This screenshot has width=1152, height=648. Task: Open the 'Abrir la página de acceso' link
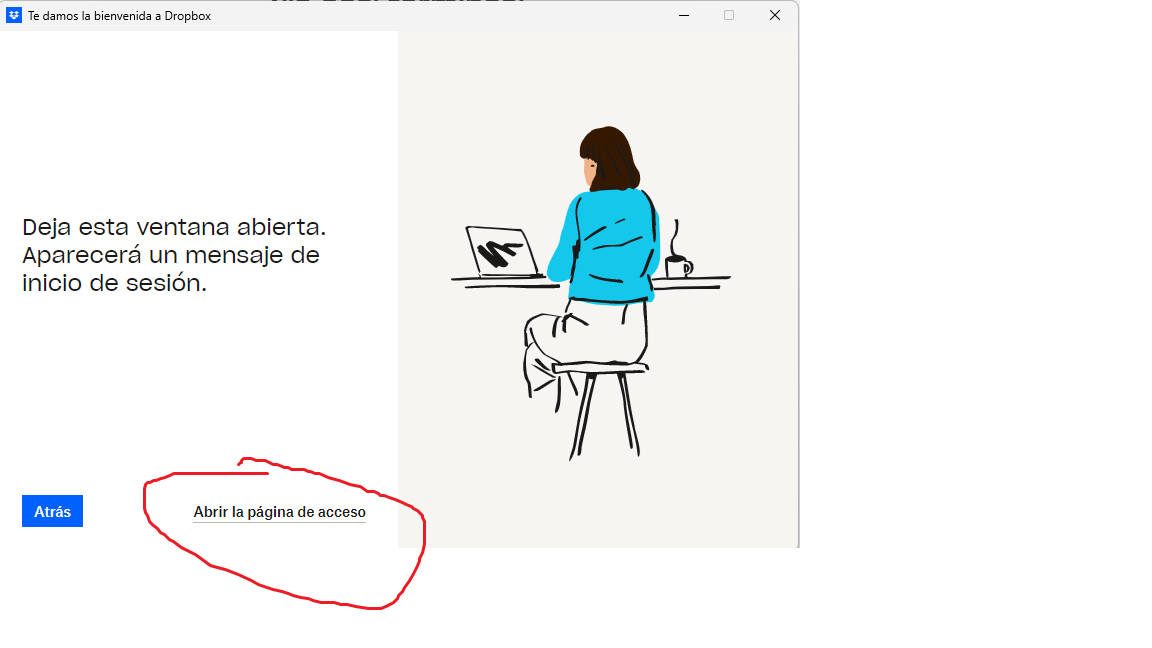point(279,512)
